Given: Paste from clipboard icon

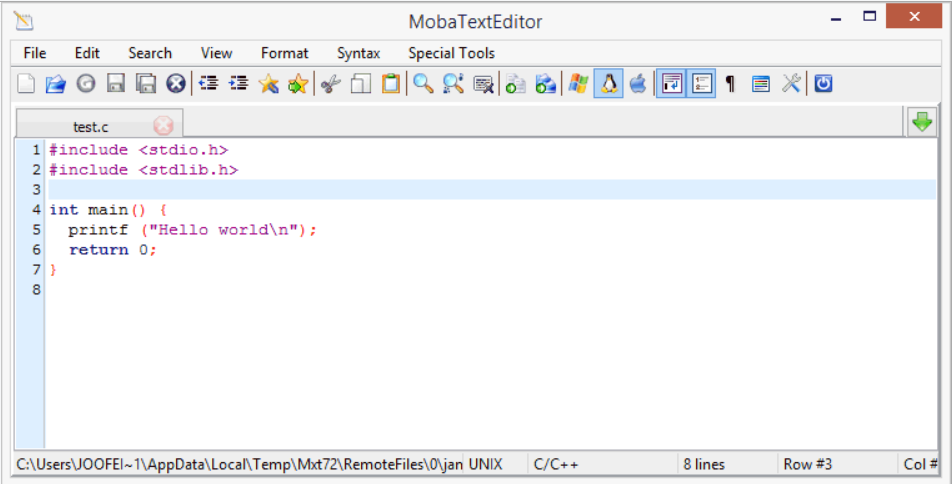Looking at the screenshot, I should point(390,83).
